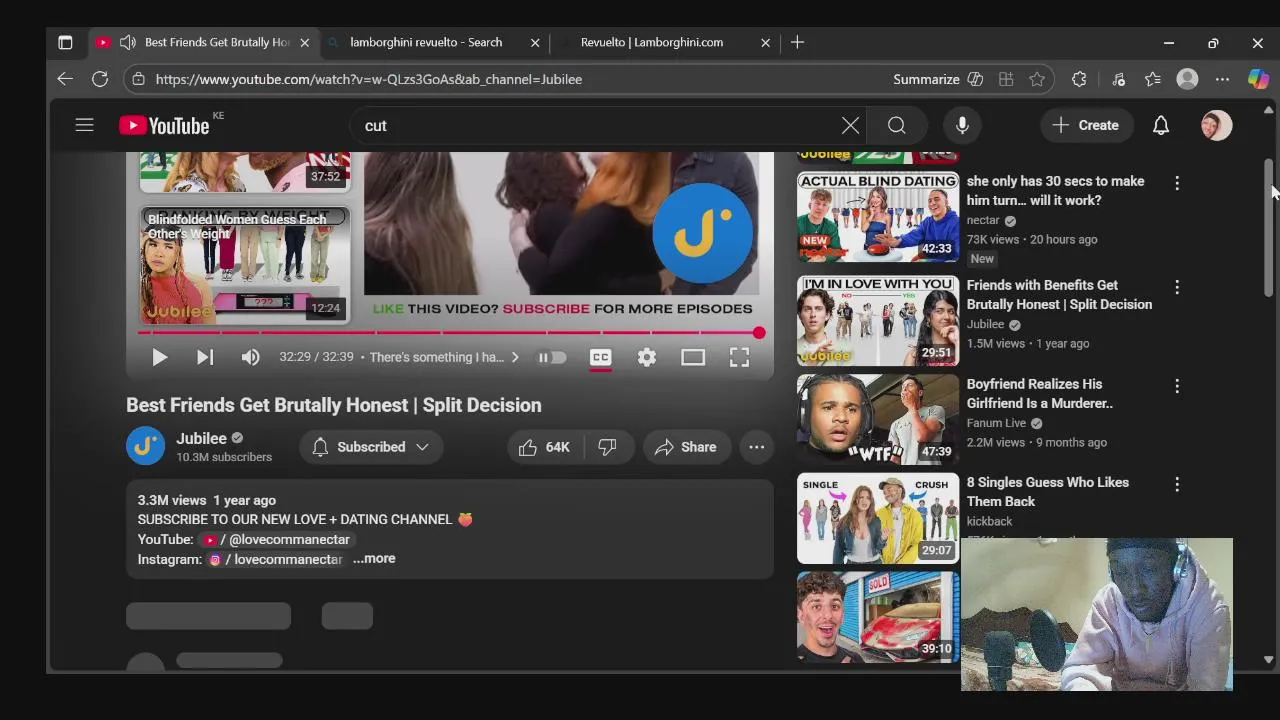
Task: Toggle closed captions
Action: 600,357
